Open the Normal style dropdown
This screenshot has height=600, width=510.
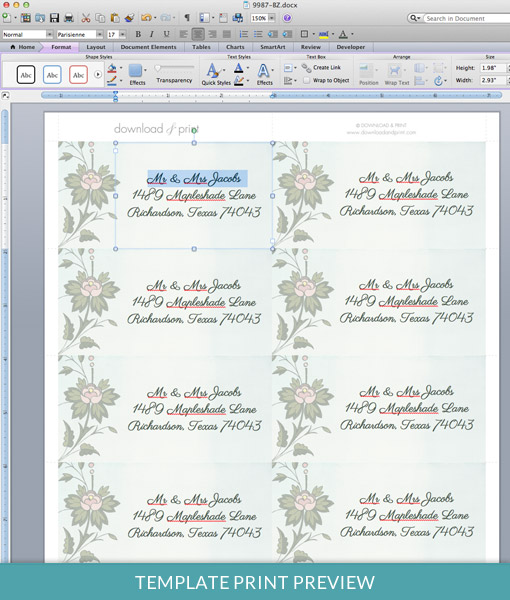(49, 34)
